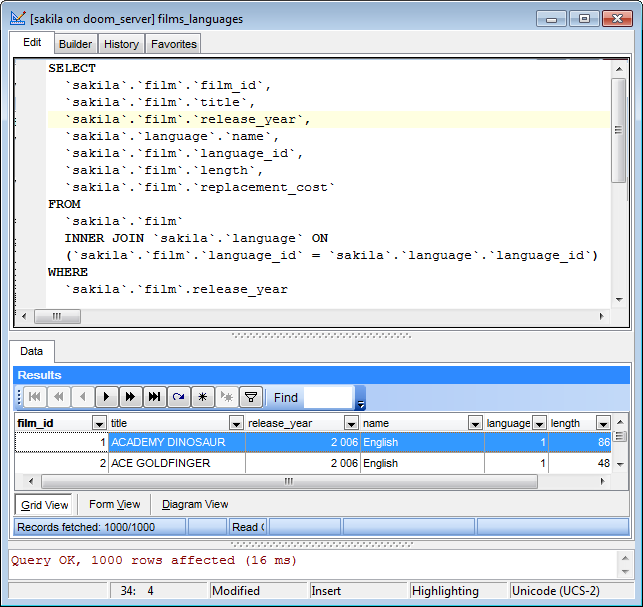This screenshot has height=607, width=643.
Task: Go to next record arrow
Action: point(107,397)
